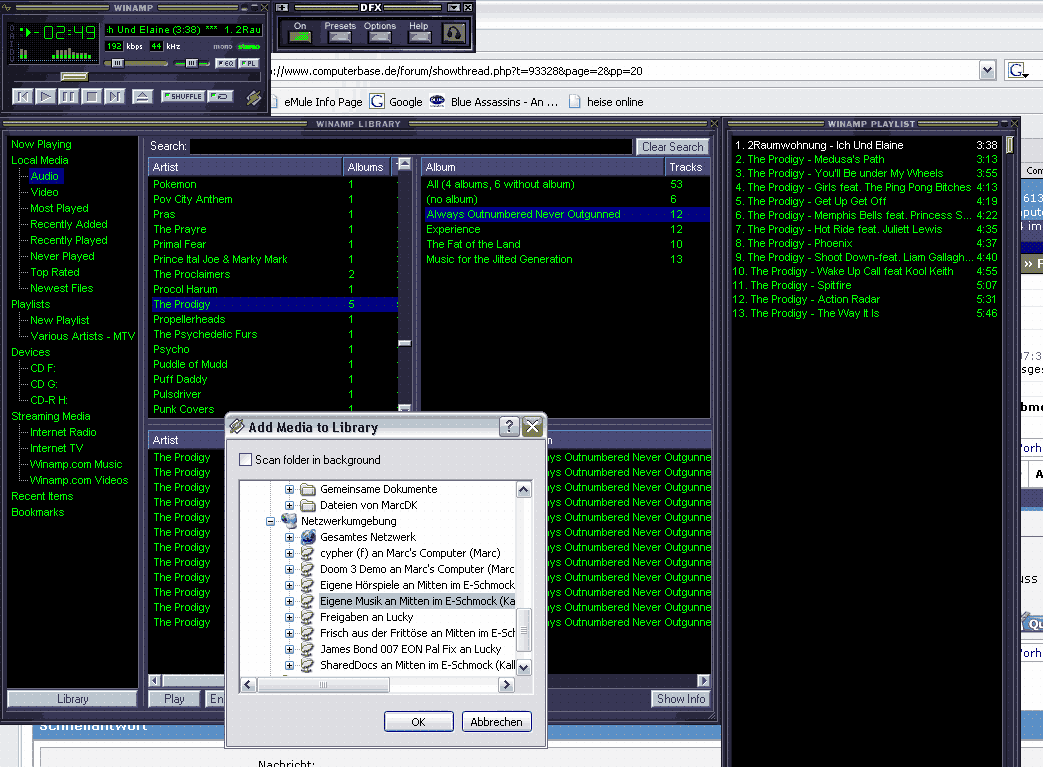
Task: Select album The Fat of the Land
Action: [x=565, y=244]
